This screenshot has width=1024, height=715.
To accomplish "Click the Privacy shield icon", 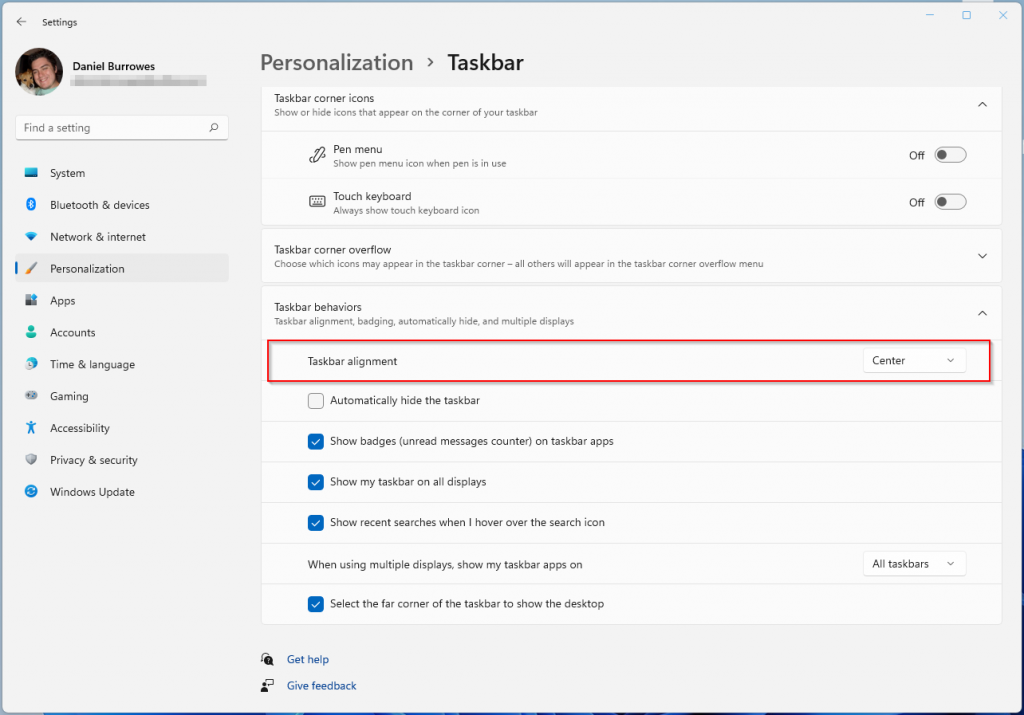I will (x=31, y=460).
